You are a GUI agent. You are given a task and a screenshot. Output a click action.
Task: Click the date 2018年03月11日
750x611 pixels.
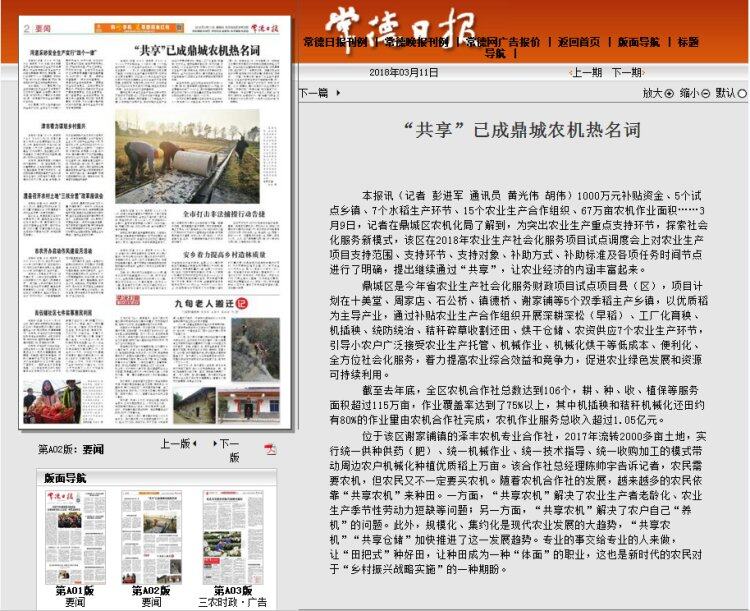pos(404,73)
